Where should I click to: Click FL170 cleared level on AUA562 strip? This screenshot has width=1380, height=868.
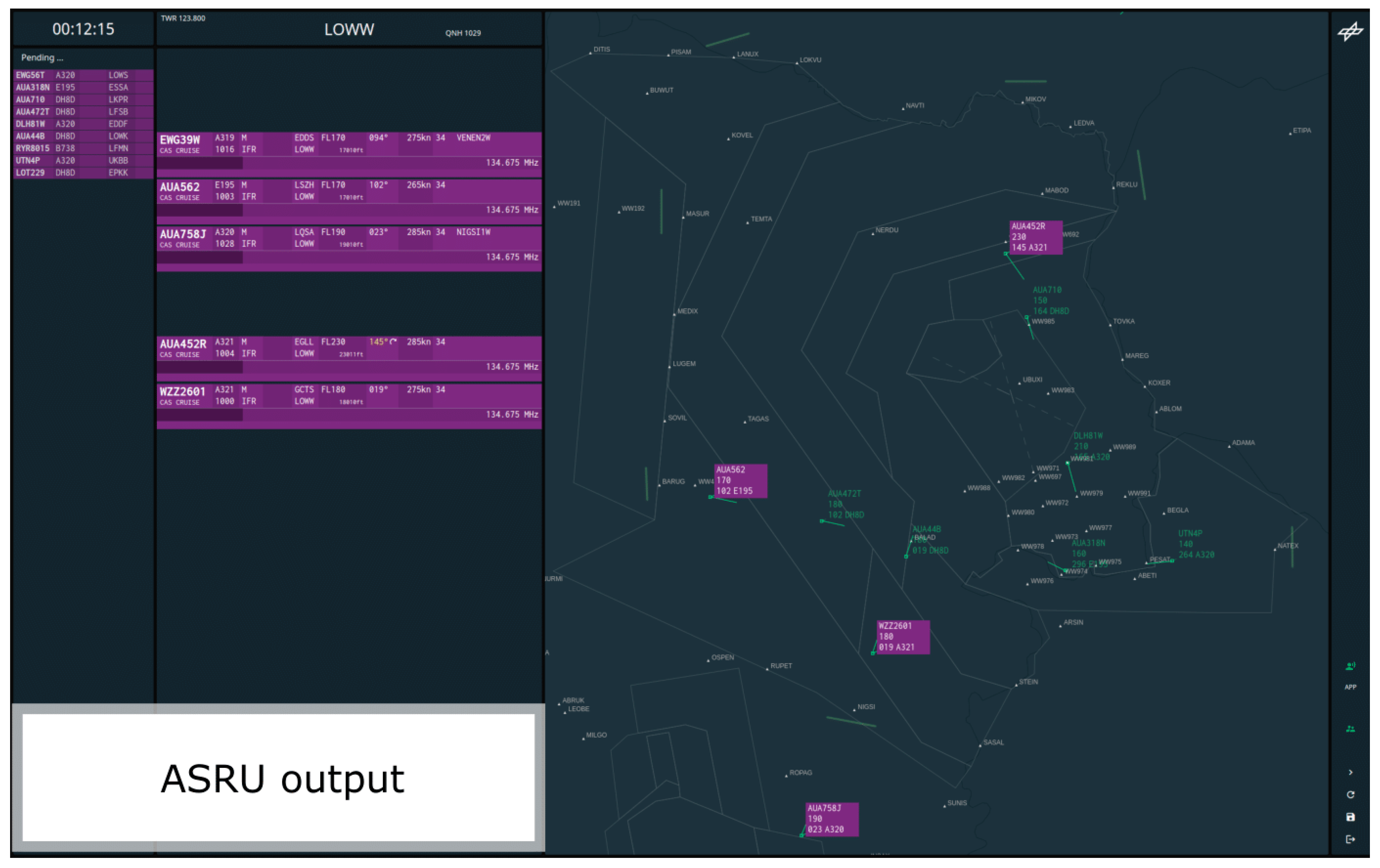333,185
